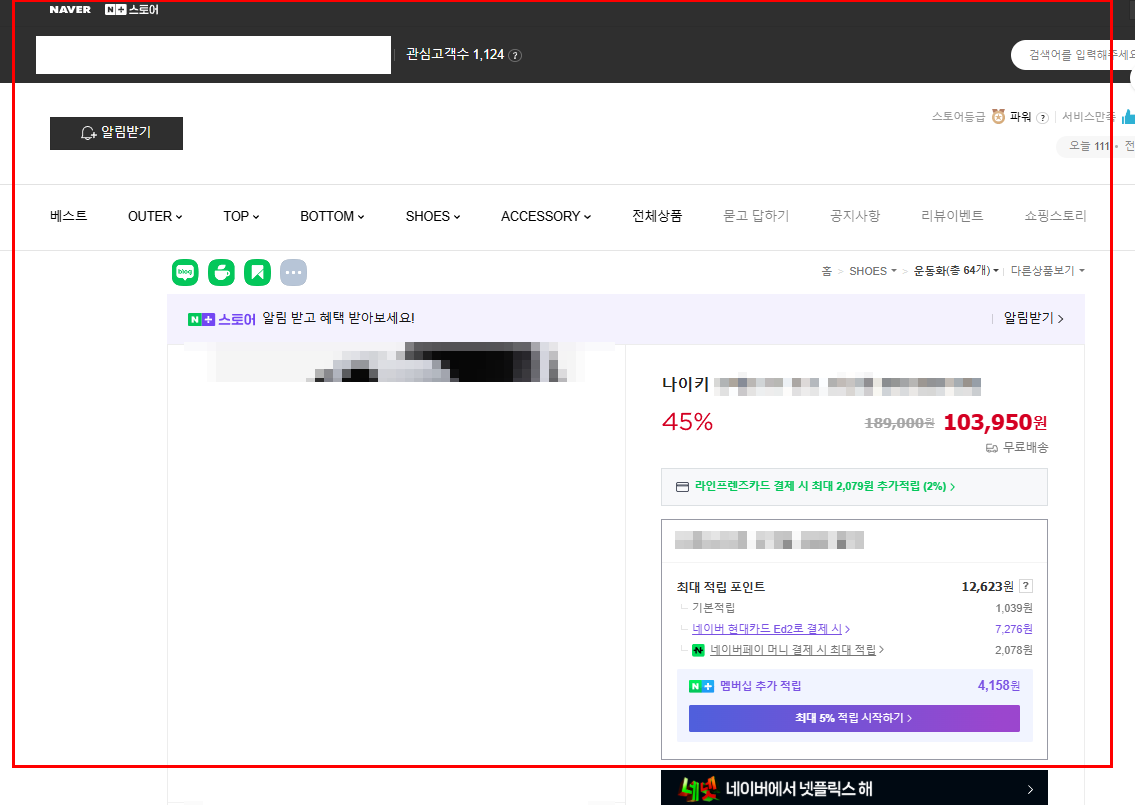Open 네이버페이 머니 결제 시 최대 적립 link
The image size is (1135, 805).
pos(797,650)
